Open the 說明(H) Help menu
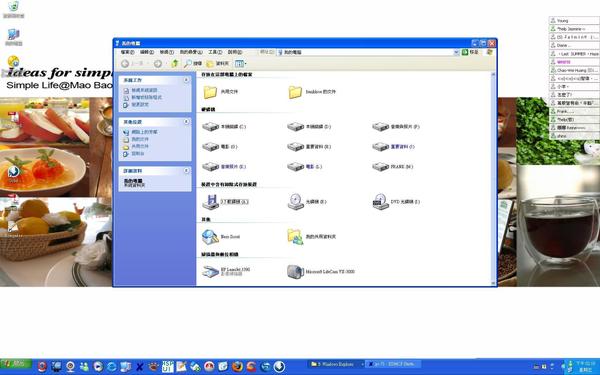Viewport: 600px width, 375px height. 235,52
